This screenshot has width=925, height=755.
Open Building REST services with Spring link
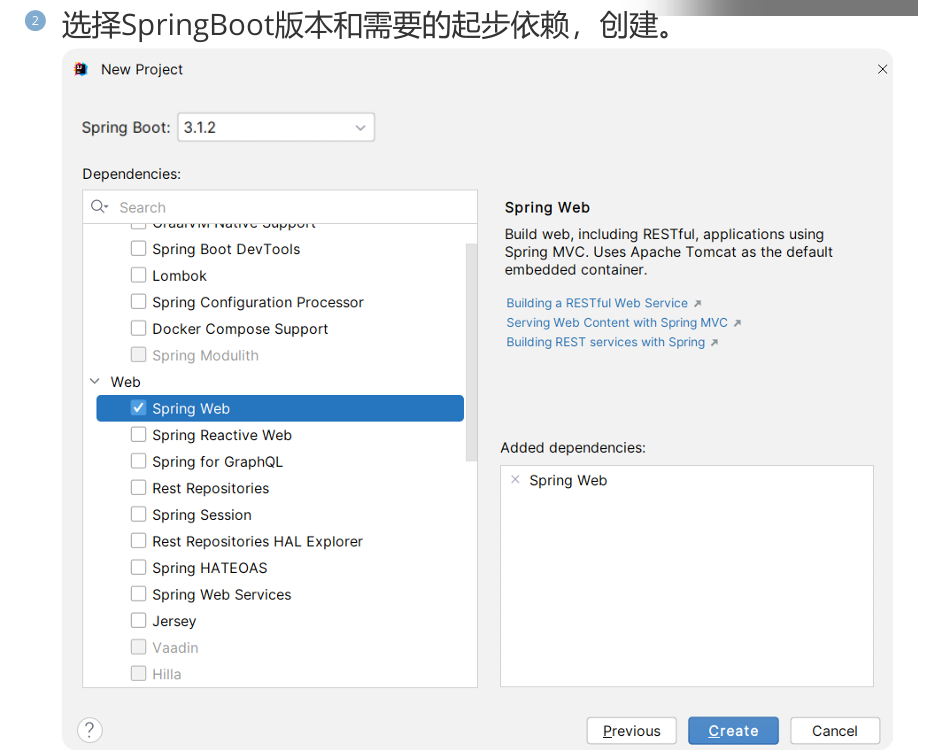[x=605, y=342]
